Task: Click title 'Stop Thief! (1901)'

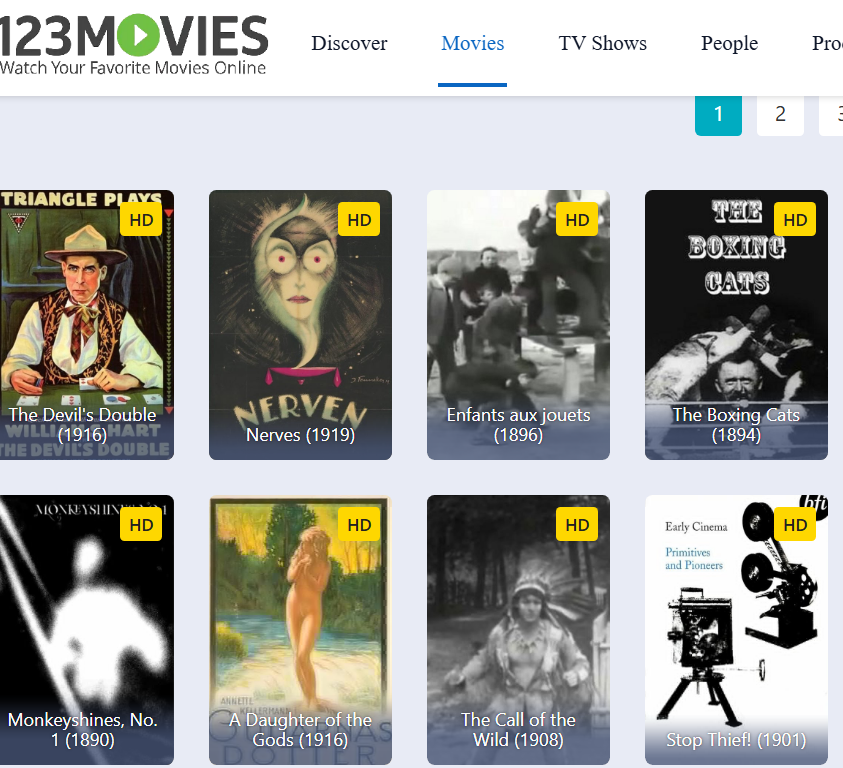Action: click(x=736, y=740)
